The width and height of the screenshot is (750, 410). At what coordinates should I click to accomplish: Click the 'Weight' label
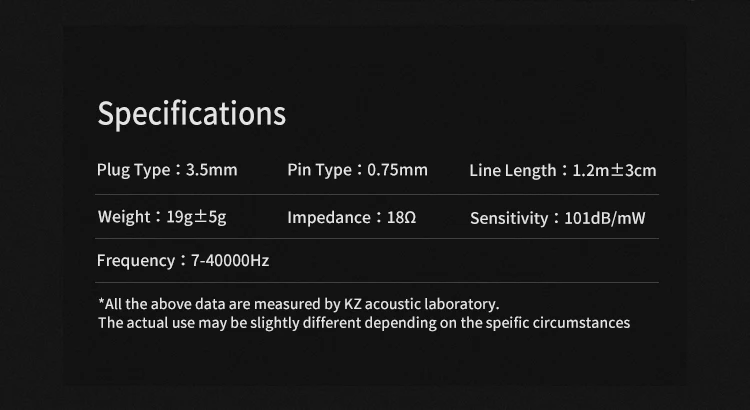tap(124, 217)
